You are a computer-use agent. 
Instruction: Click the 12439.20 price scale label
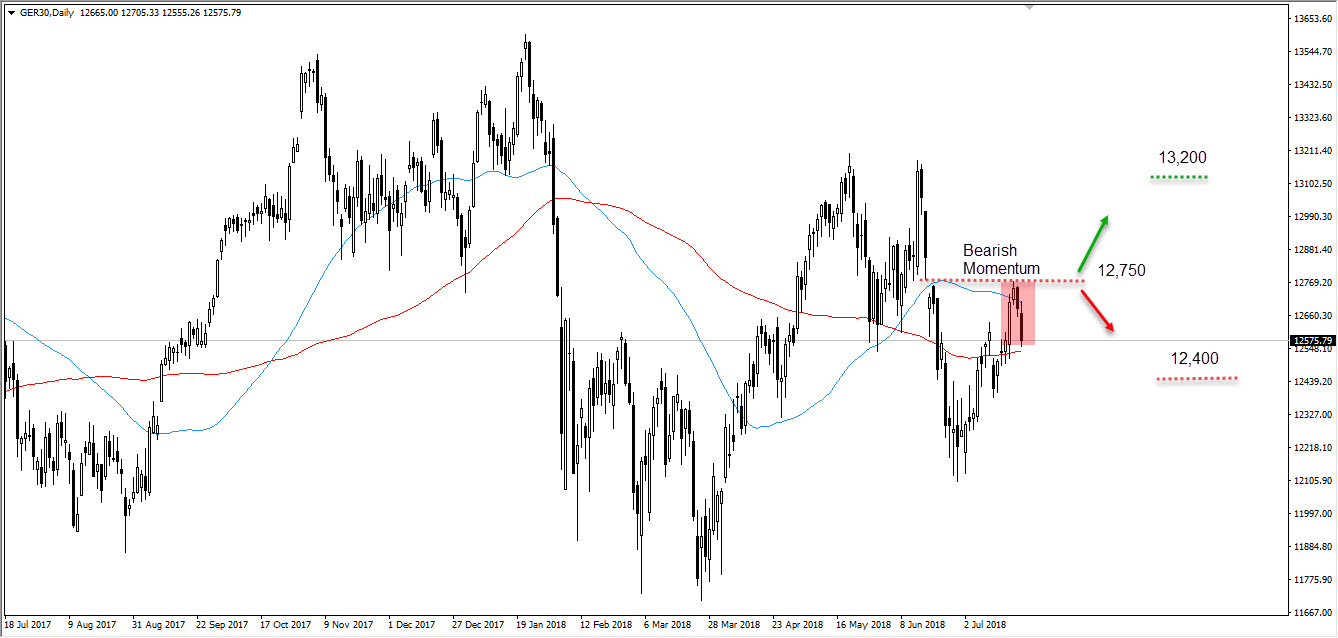tap(1313, 381)
